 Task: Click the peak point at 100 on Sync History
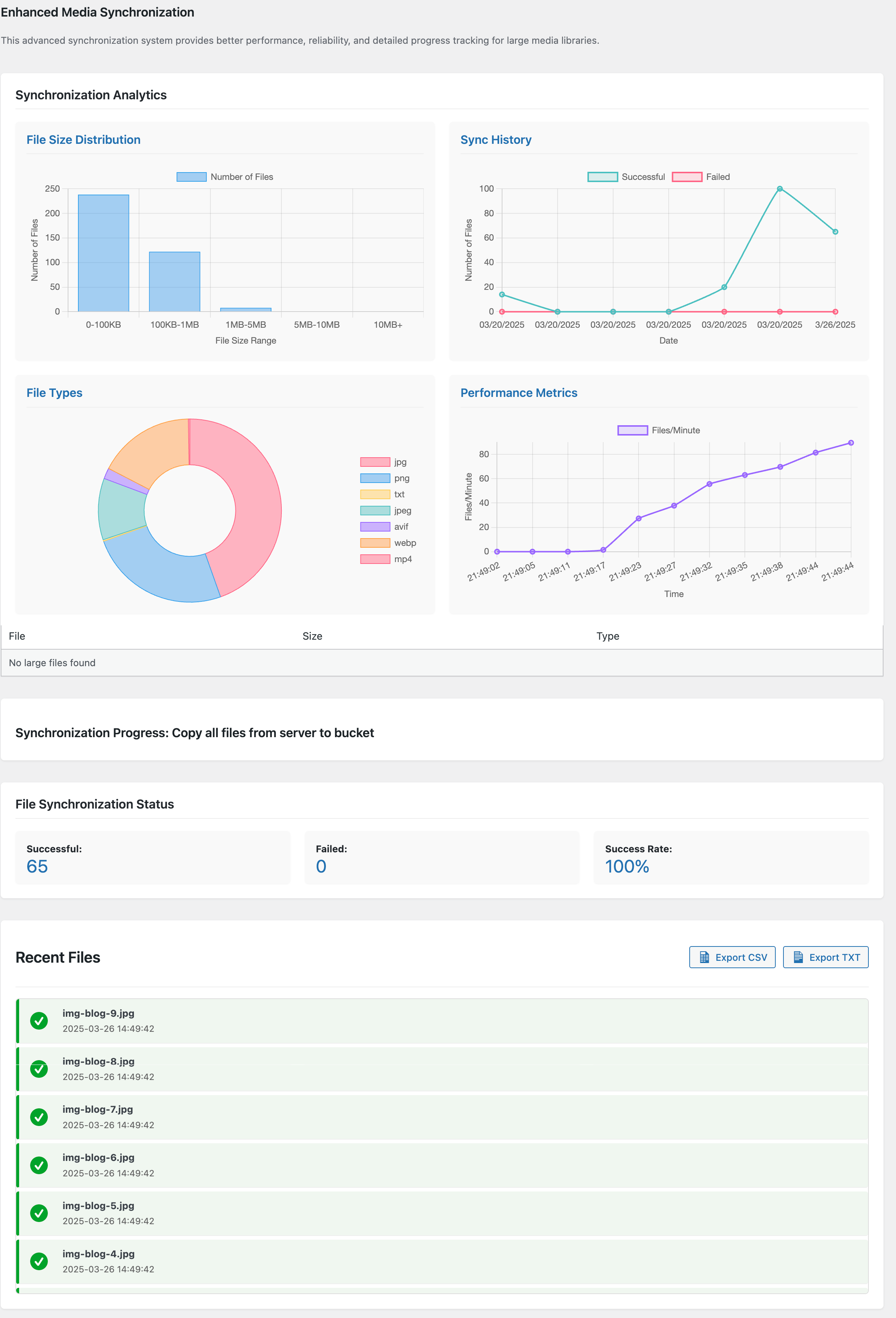tap(780, 189)
